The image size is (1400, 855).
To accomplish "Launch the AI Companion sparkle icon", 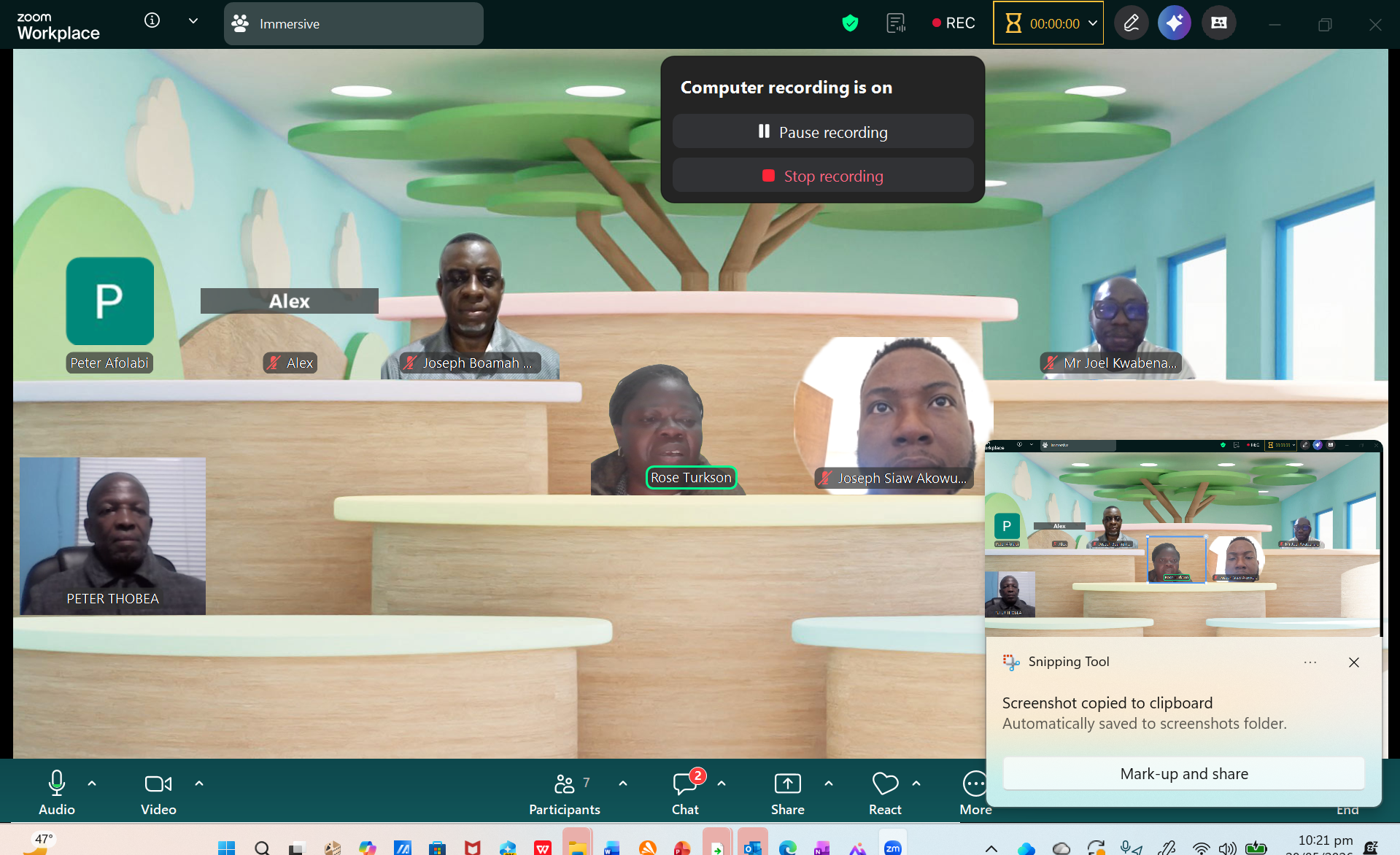I will 1175,23.
